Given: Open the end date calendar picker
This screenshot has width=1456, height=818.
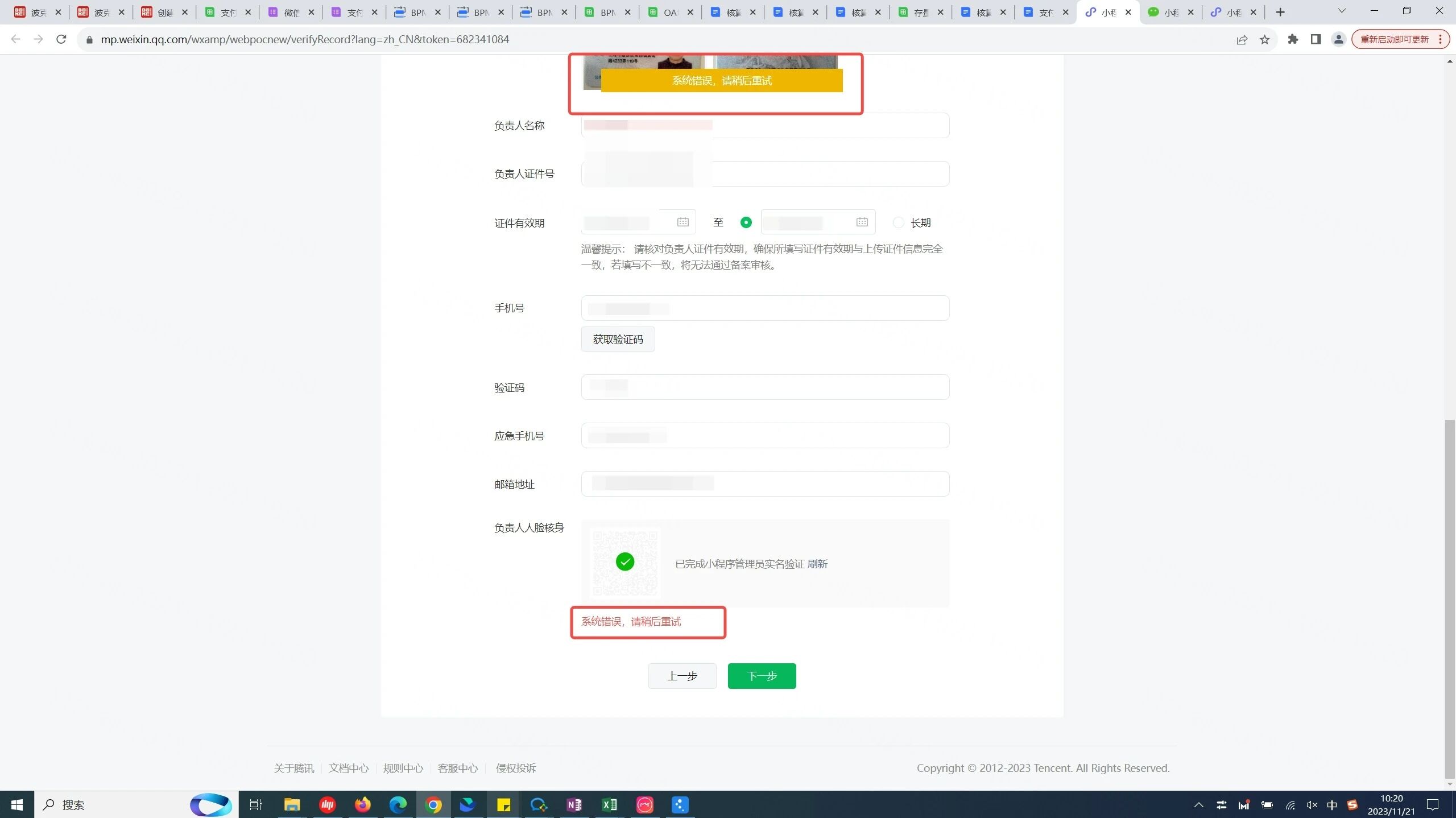Looking at the screenshot, I should click(862, 222).
